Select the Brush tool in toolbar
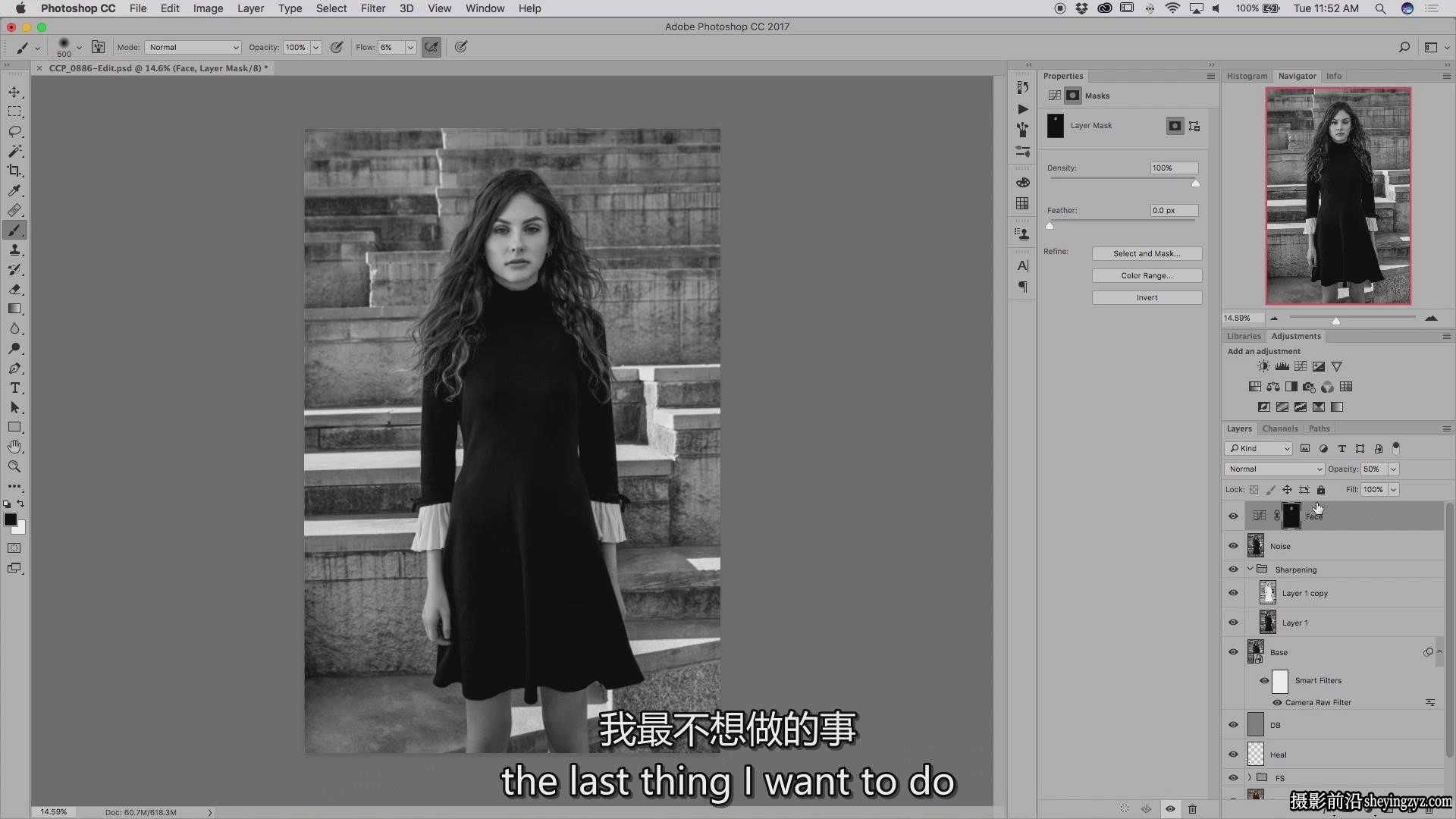The height and width of the screenshot is (819, 1456). coord(14,230)
